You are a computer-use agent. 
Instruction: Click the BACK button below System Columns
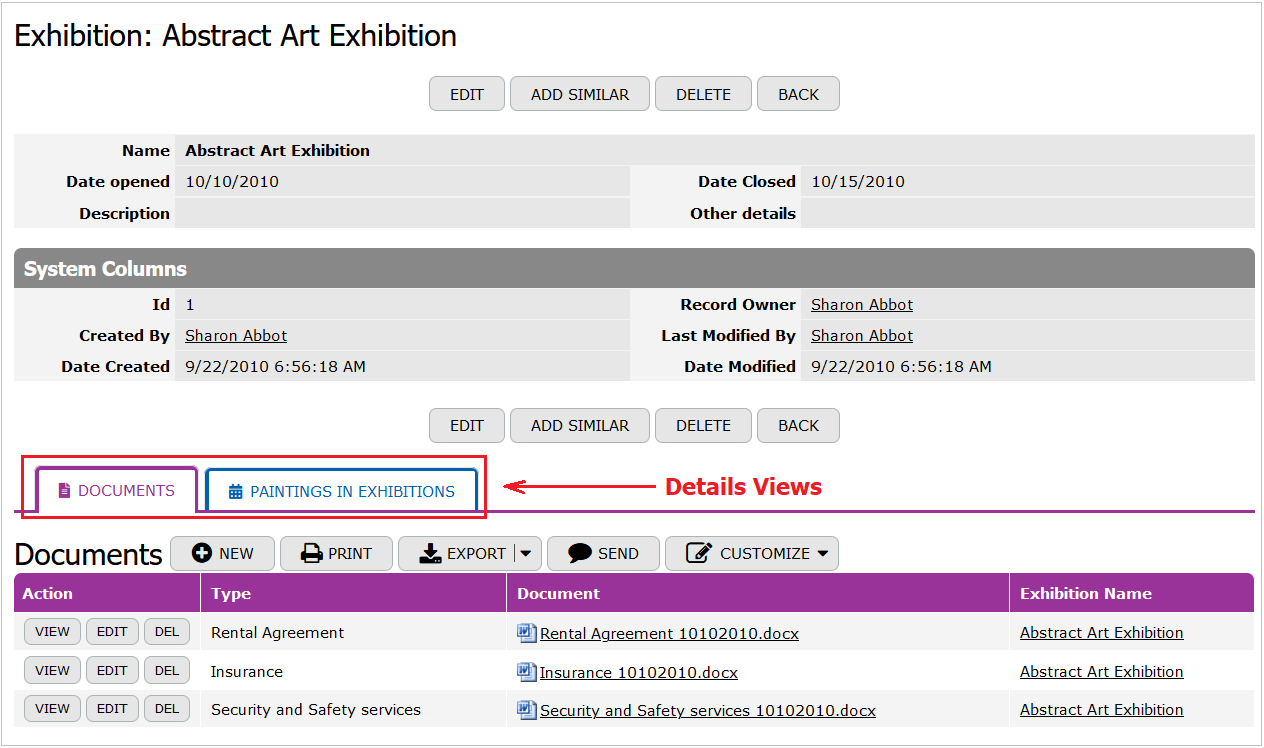coord(798,425)
